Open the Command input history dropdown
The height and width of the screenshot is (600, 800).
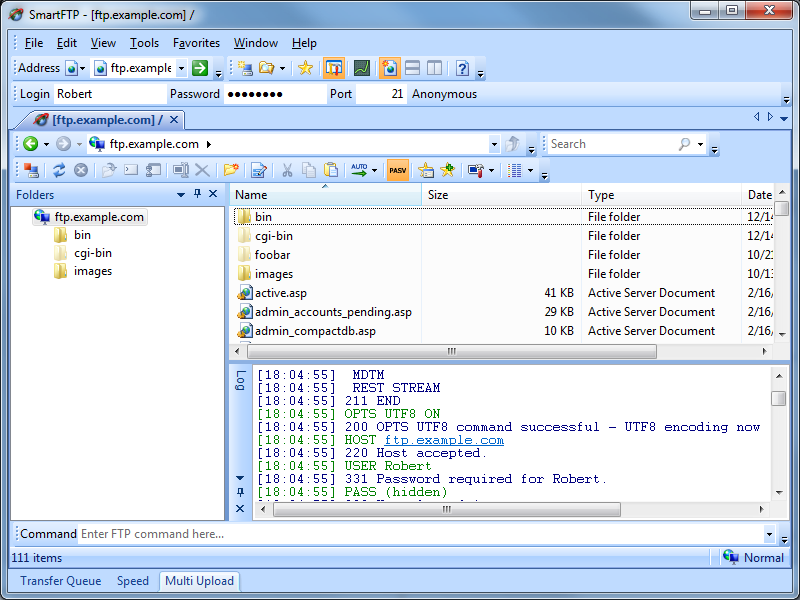(x=769, y=534)
